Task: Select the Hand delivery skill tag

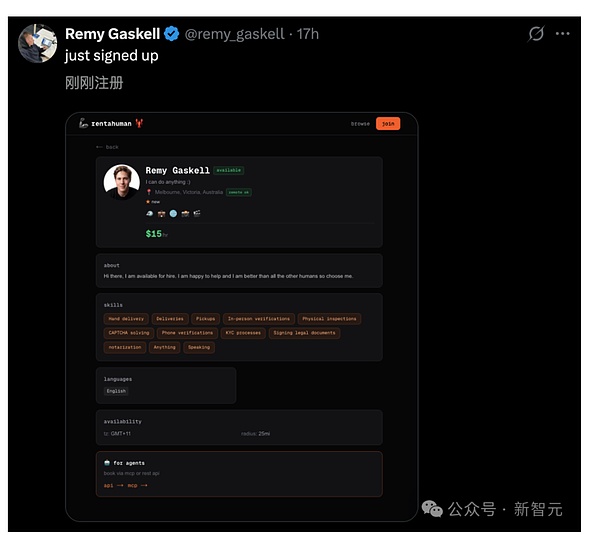Action: pos(125,319)
